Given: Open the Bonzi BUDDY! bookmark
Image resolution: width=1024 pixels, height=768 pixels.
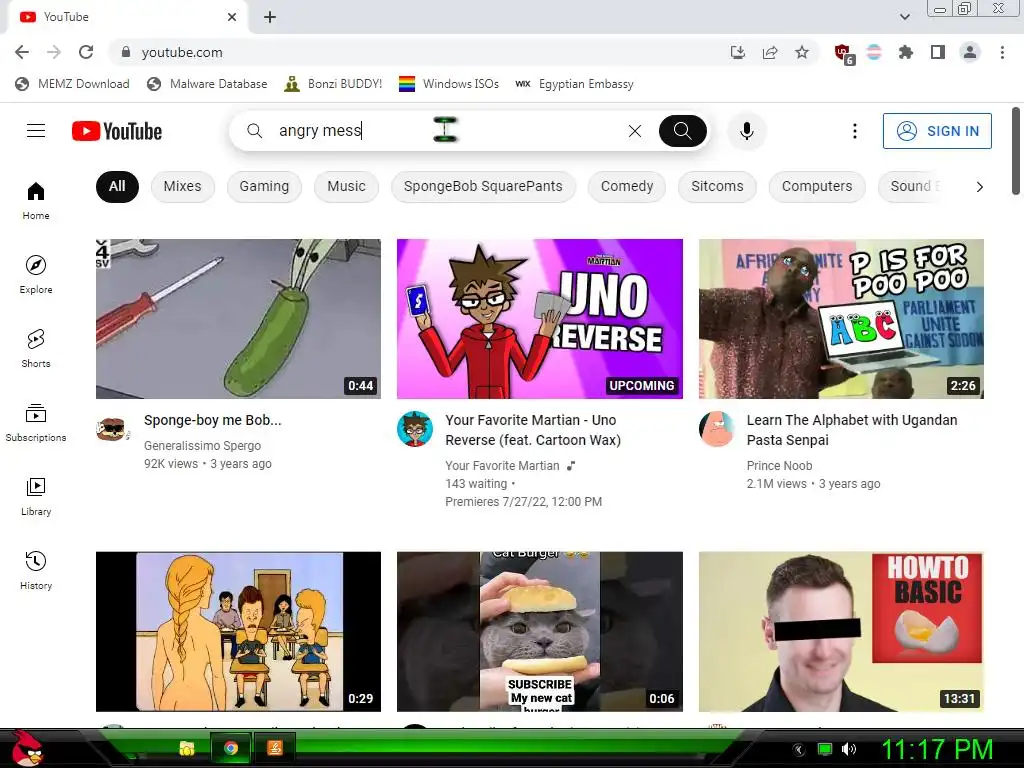Looking at the screenshot, I should click(x=334, y=84).
